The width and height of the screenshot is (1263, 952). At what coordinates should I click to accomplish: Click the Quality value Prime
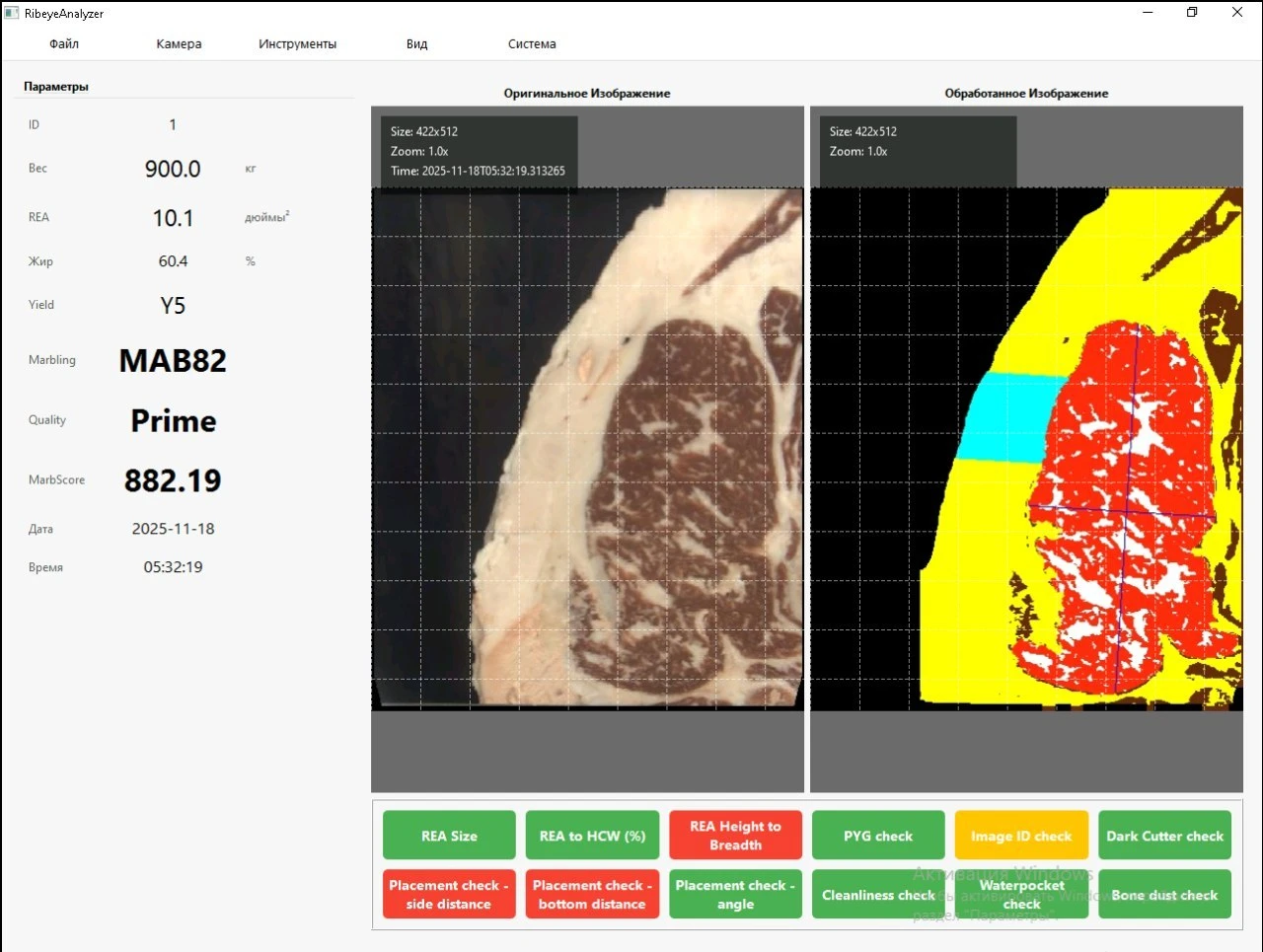click(x=174, y=421)
